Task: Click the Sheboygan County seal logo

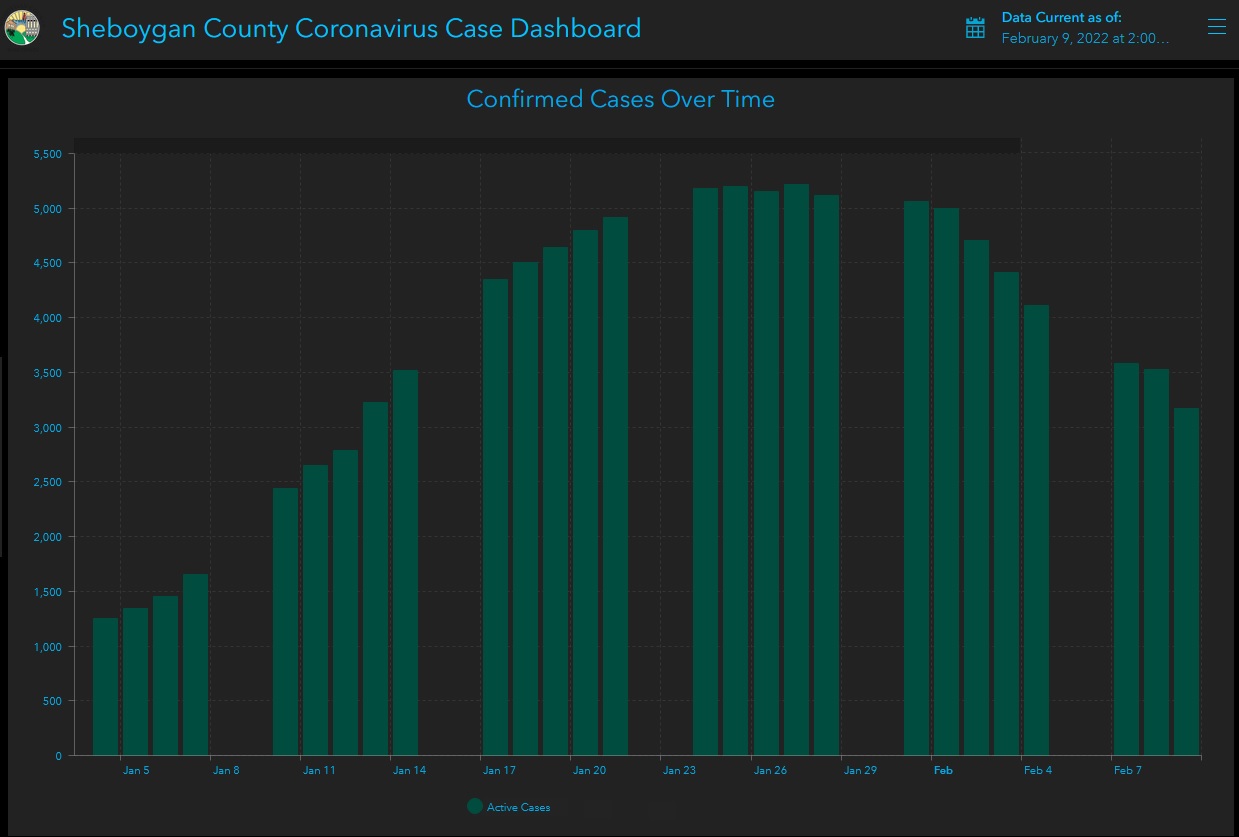Action: click(x=22, y=28)
